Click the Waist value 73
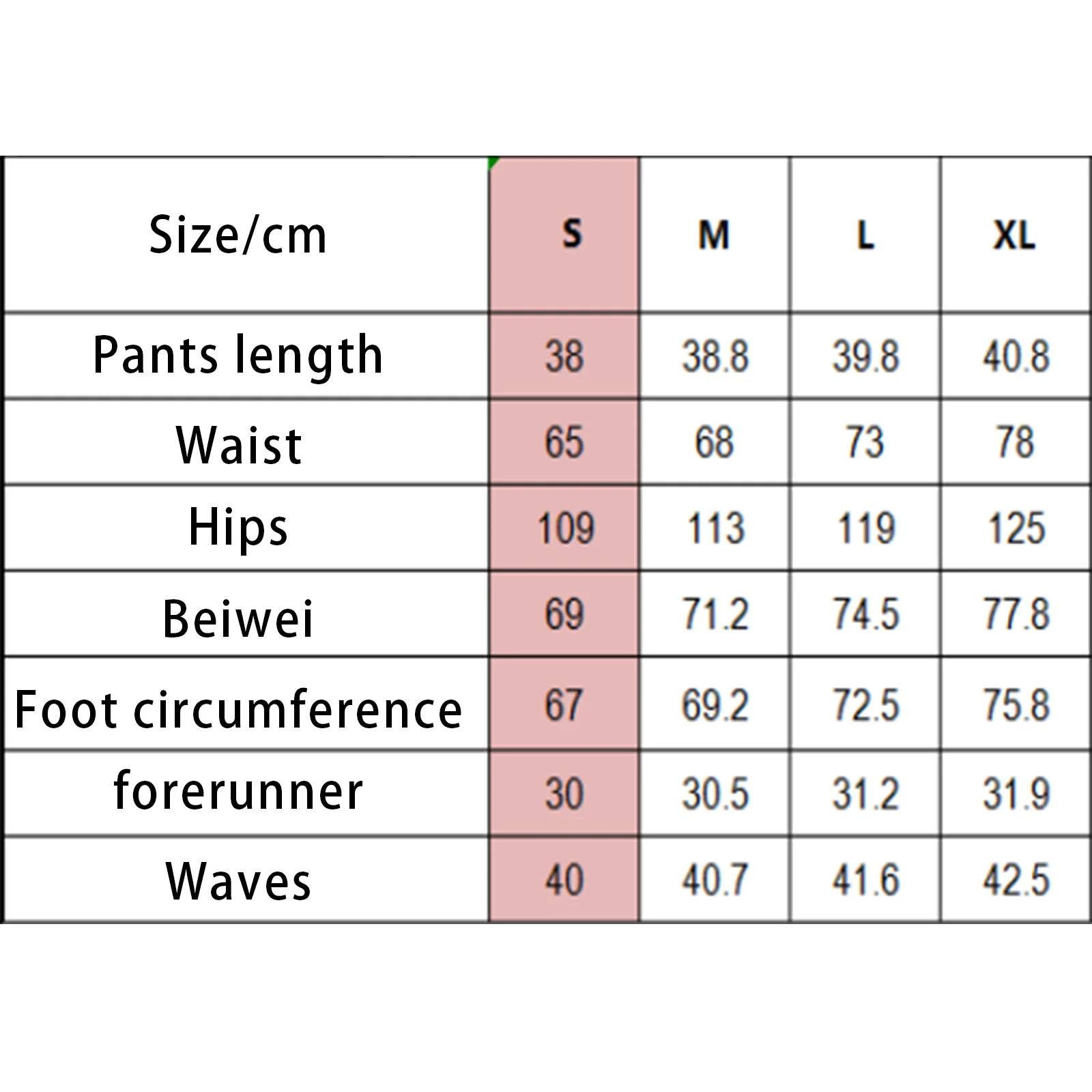1092x1092 pixels. (865, 442)
